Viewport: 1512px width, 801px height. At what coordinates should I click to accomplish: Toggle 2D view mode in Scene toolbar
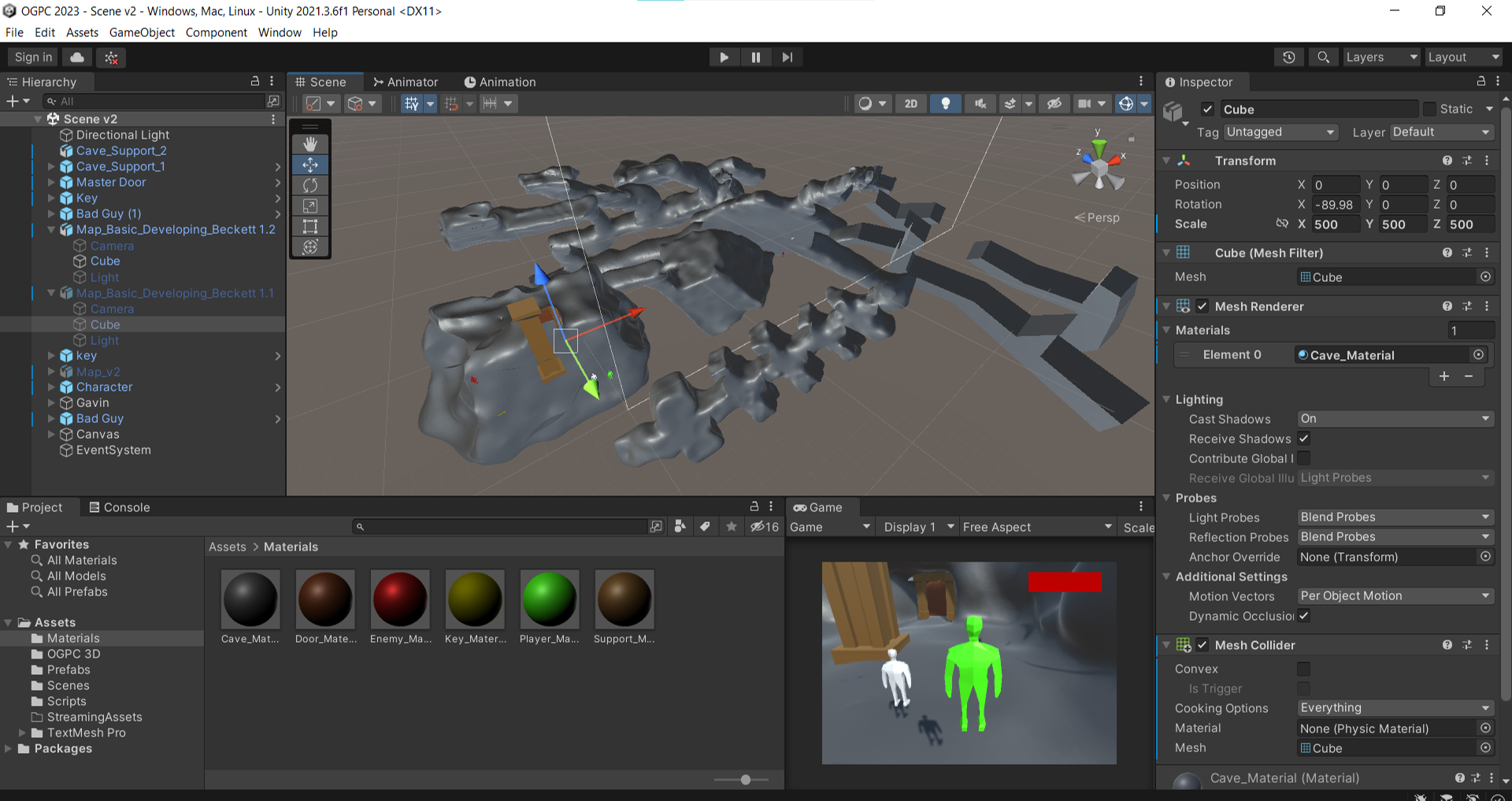(x=910, y=103)
